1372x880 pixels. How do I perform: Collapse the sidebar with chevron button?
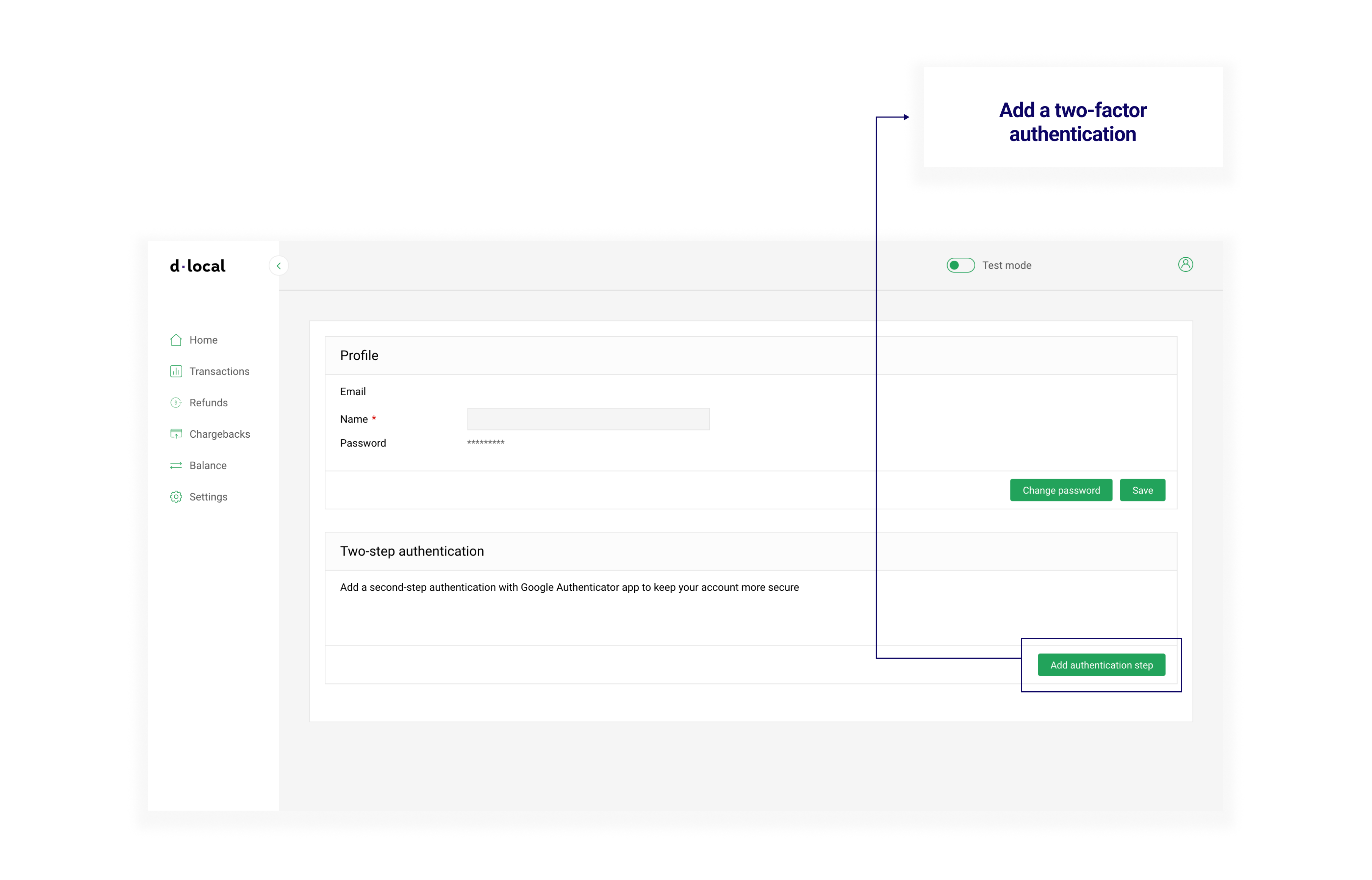(x=279, y=266)
